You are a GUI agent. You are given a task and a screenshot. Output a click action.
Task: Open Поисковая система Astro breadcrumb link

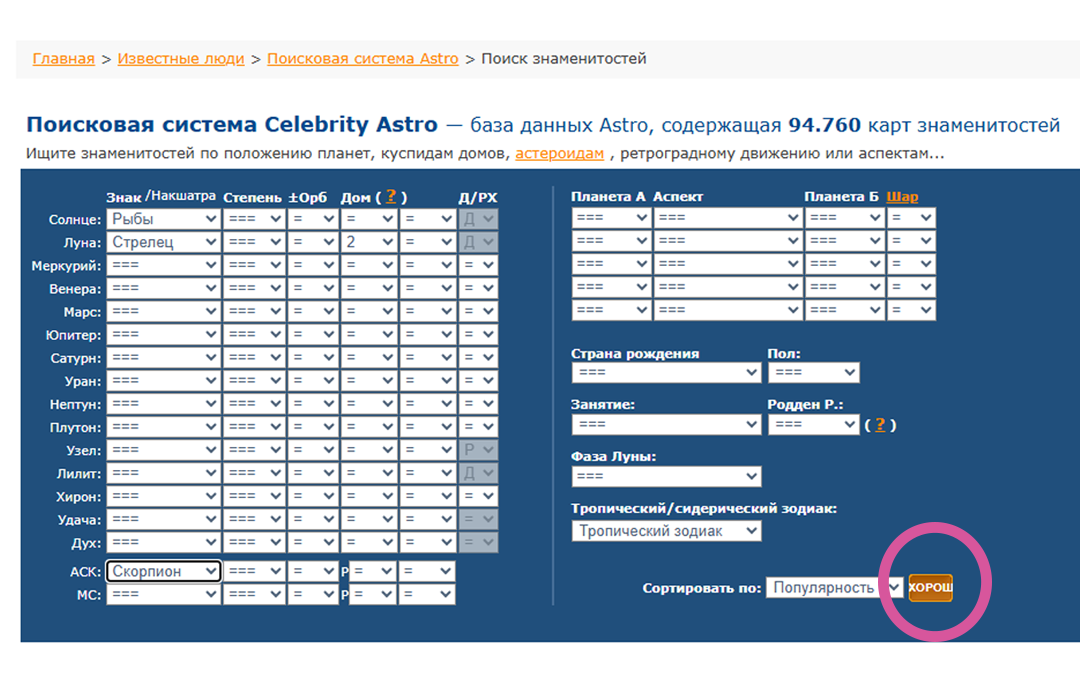pos(362,59)
